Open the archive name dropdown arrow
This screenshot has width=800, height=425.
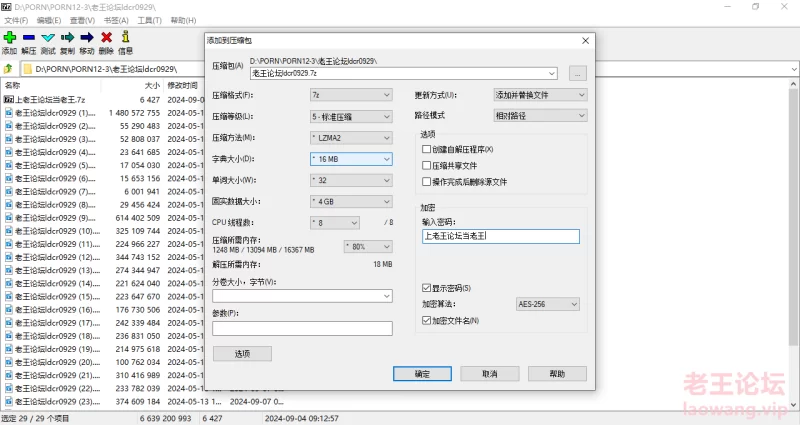(552, 73)
